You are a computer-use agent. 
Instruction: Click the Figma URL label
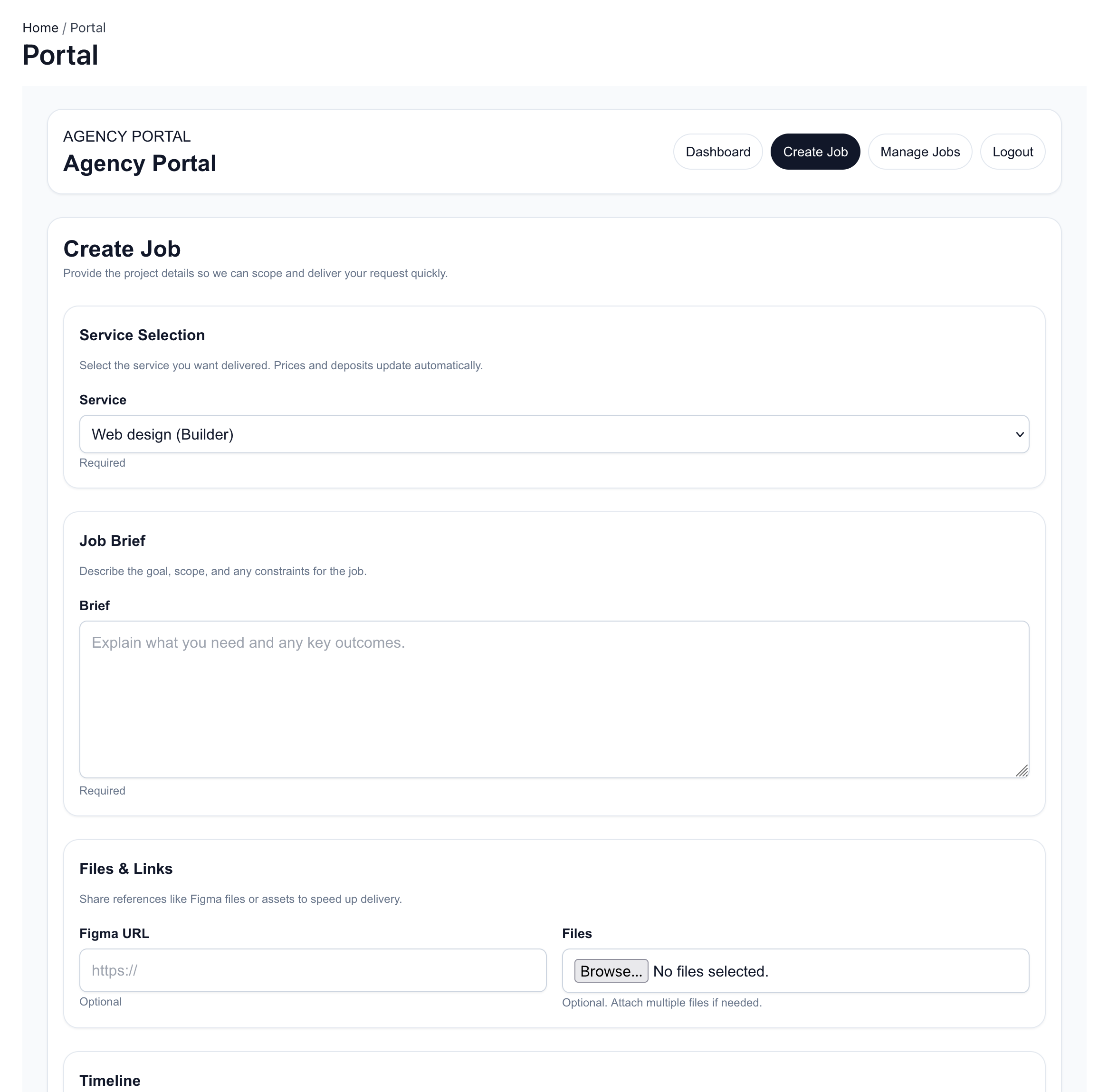[x=114, y=933]
